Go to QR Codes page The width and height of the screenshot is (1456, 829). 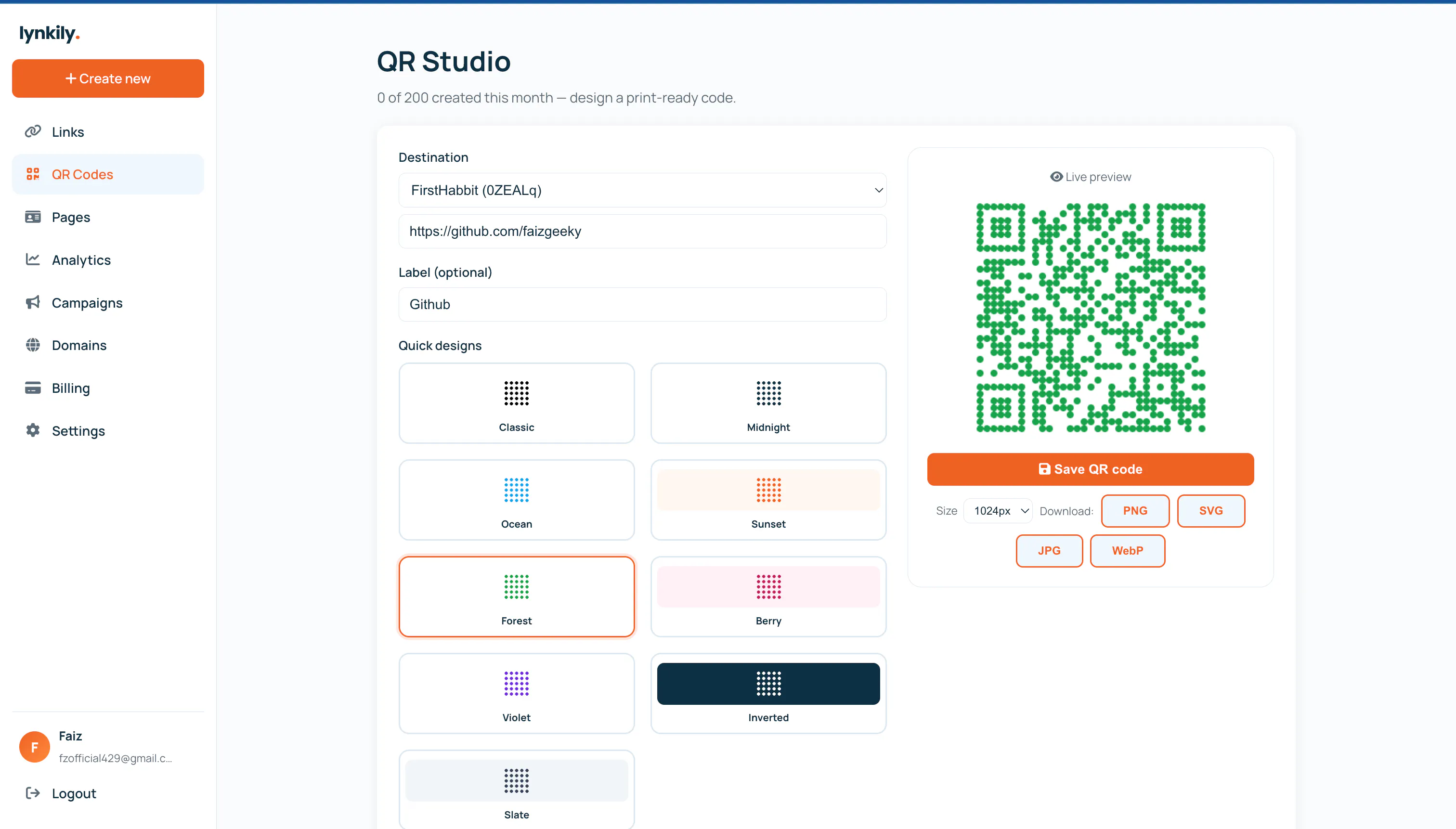point(108,174)
